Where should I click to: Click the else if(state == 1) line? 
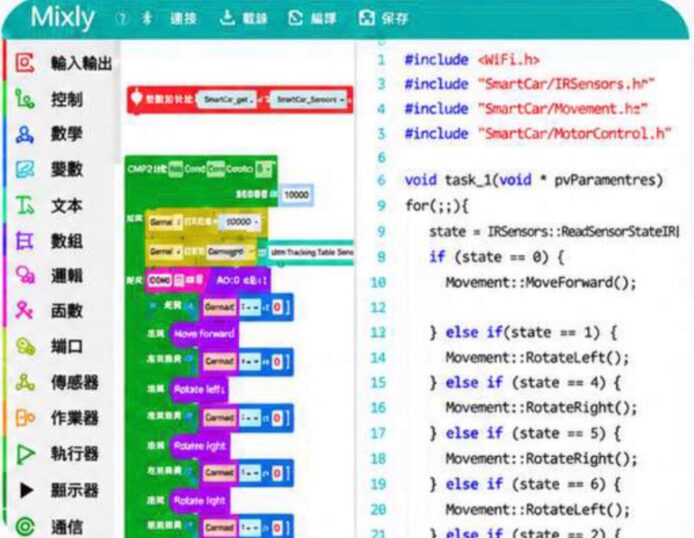click(523, 332)
